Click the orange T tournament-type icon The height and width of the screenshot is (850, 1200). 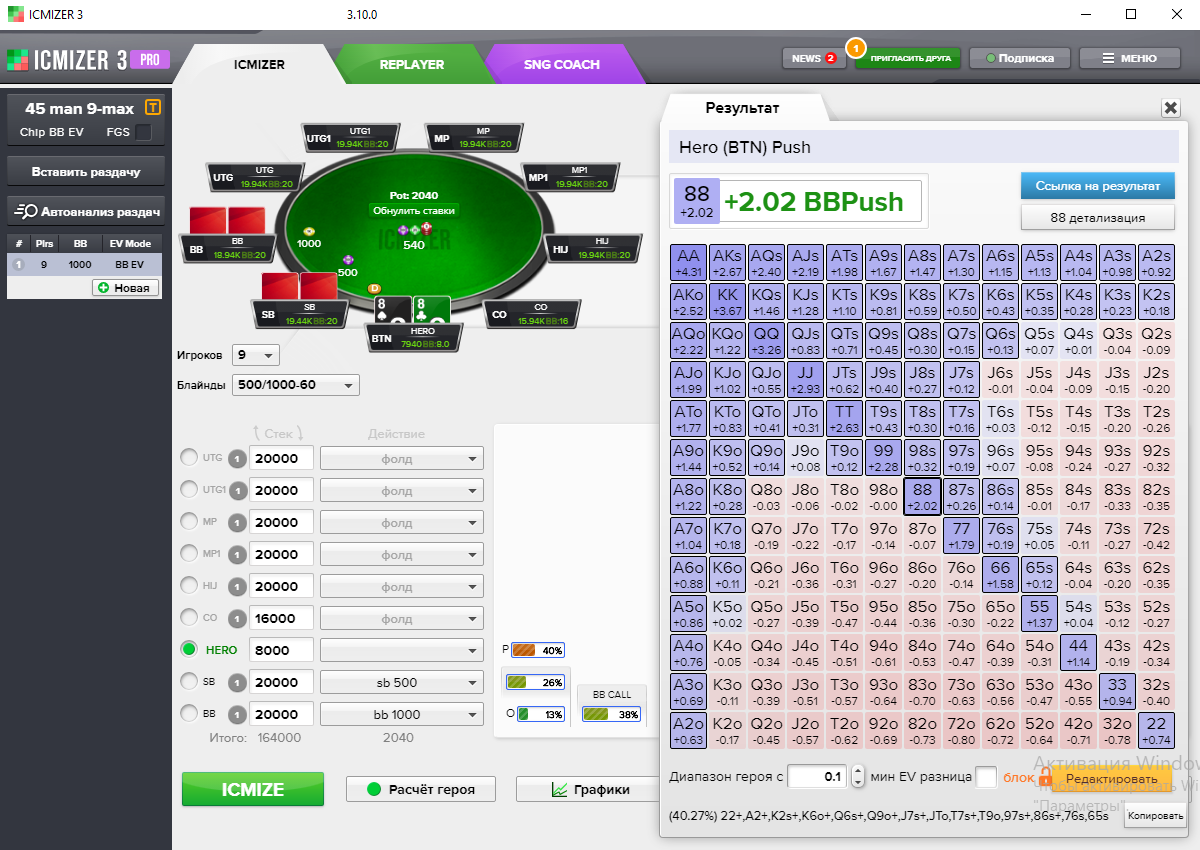pos(153,108)
